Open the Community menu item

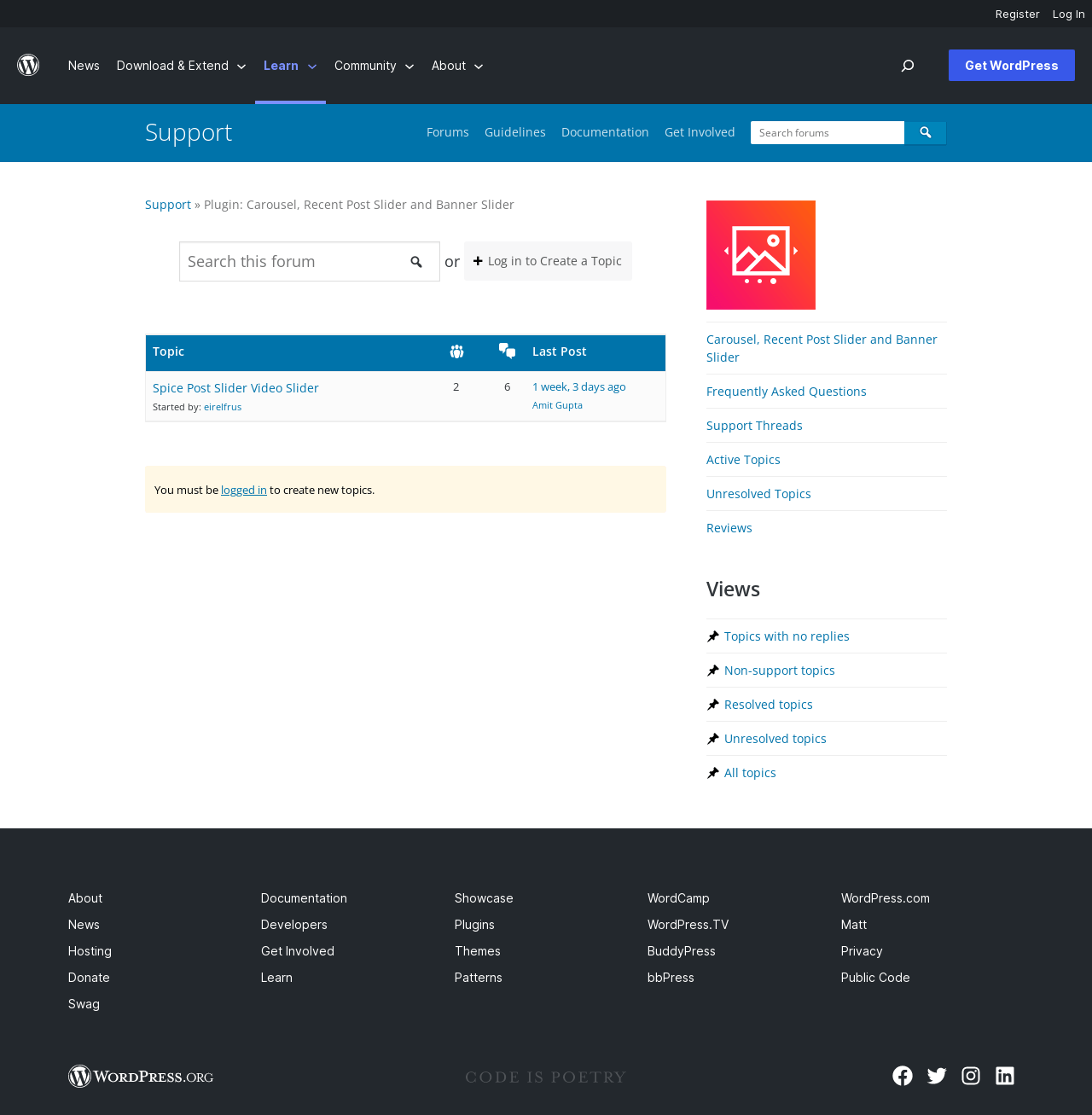pos(365,66)
